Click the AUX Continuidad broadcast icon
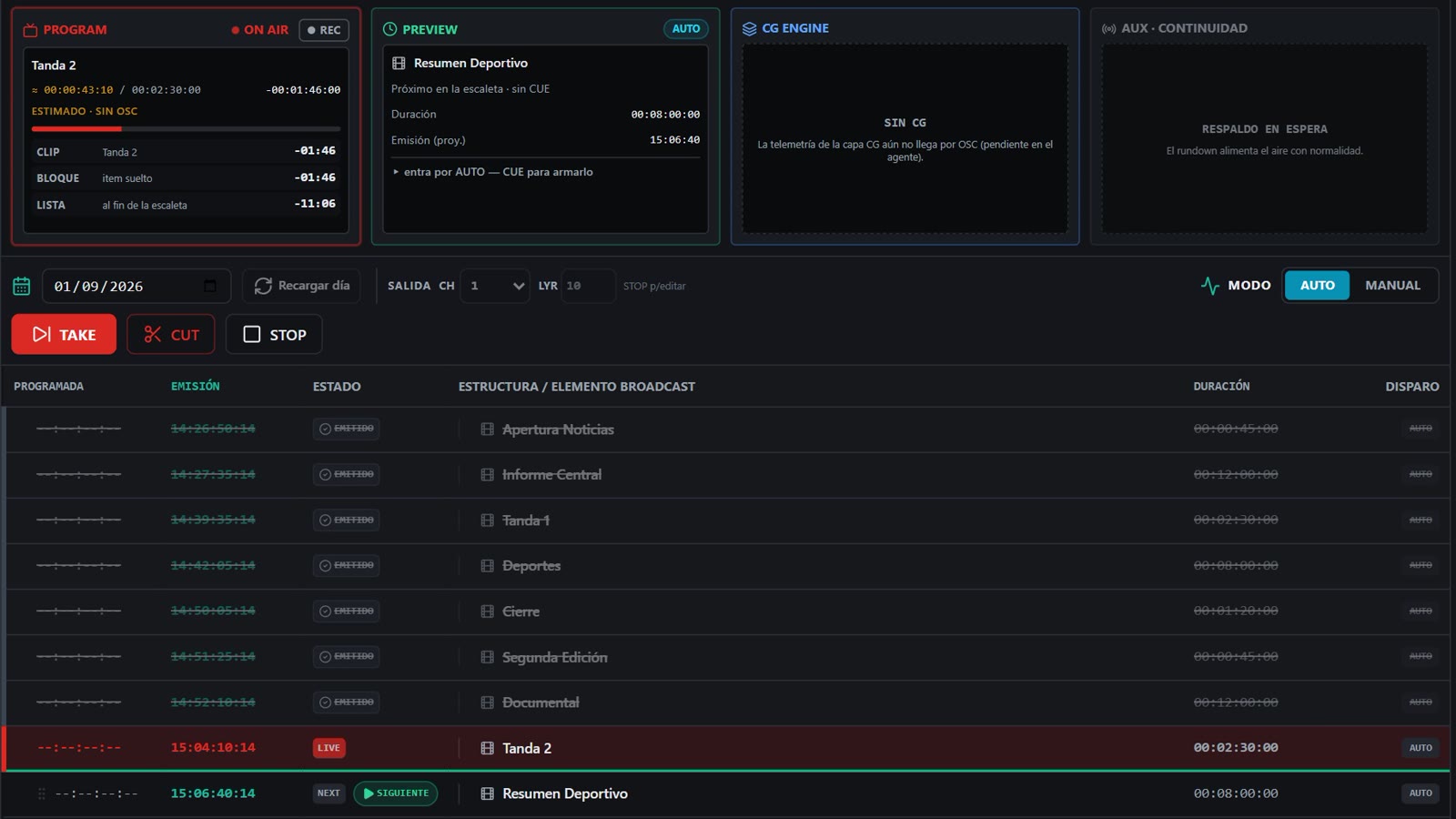This screenshot has width=1456, height=819. 1108,28
